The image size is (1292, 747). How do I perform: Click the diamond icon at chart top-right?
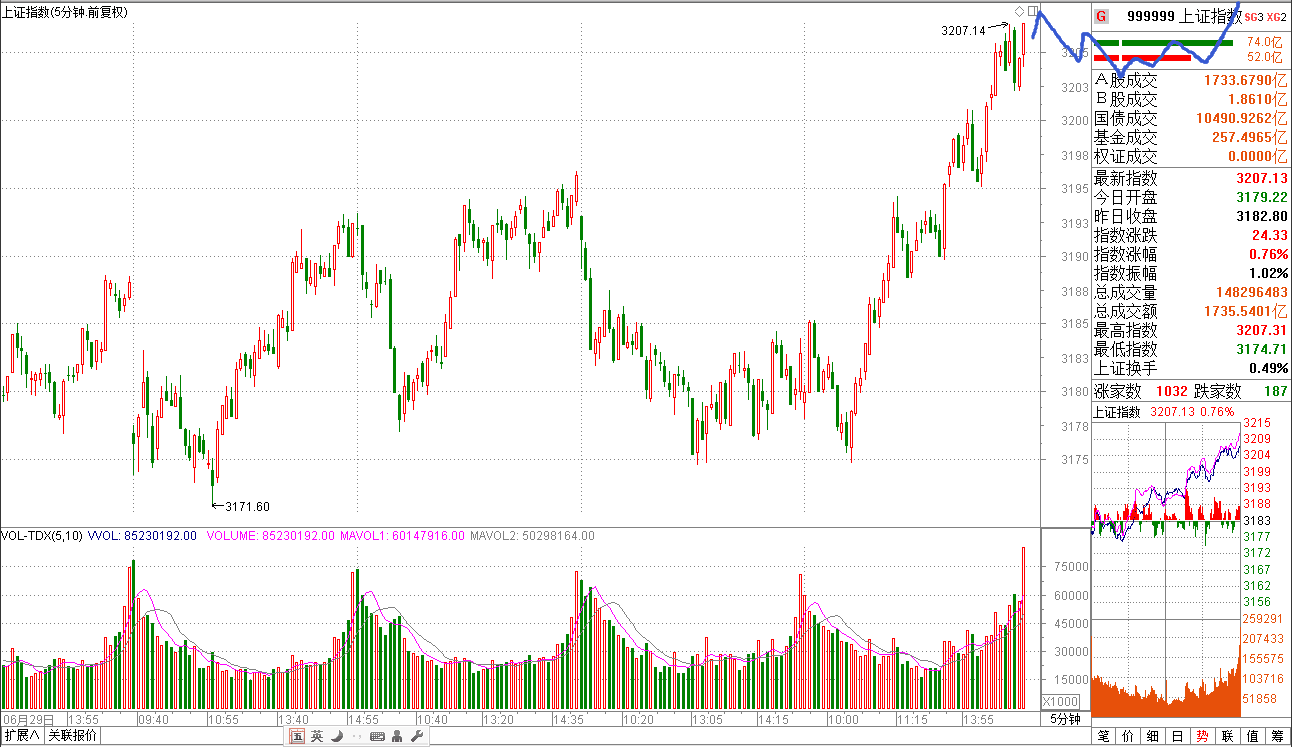click(1019, 11)
